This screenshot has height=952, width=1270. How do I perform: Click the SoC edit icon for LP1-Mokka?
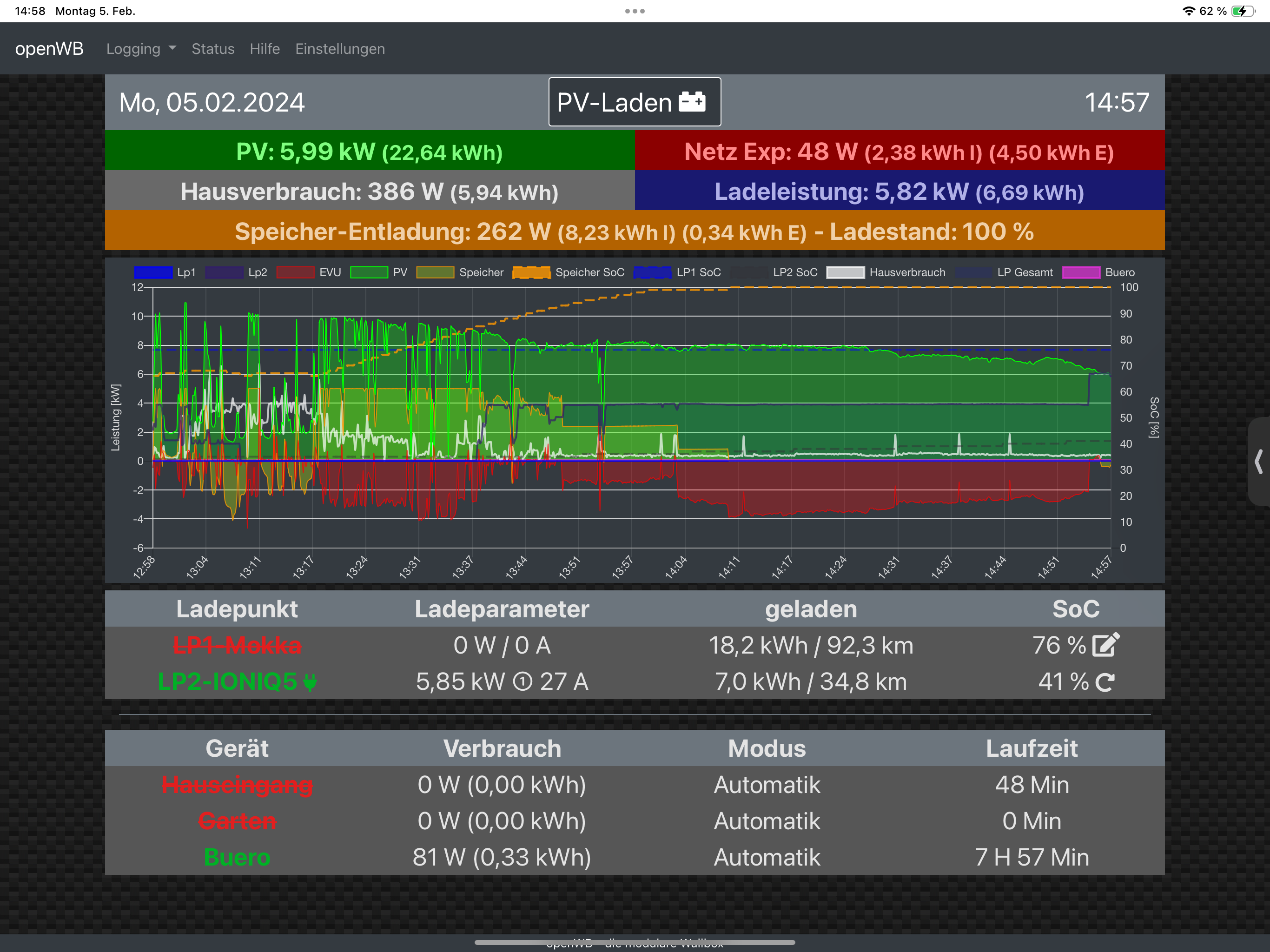[x=1105, y=645]
